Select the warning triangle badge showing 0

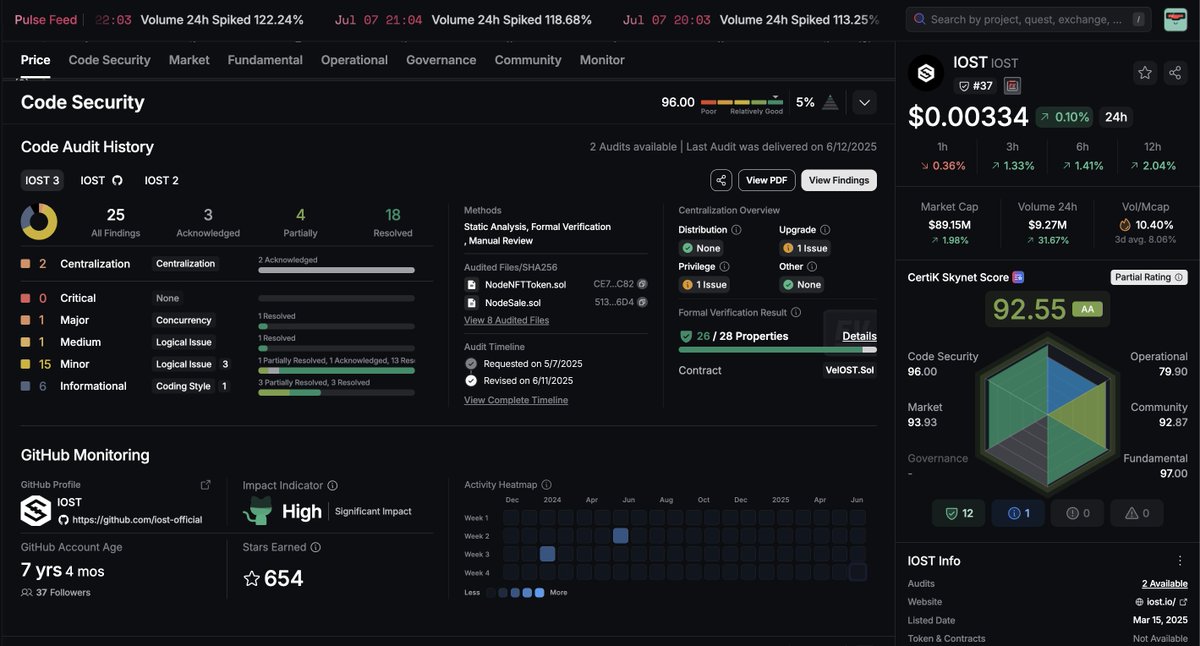[x=1137, y=513]
